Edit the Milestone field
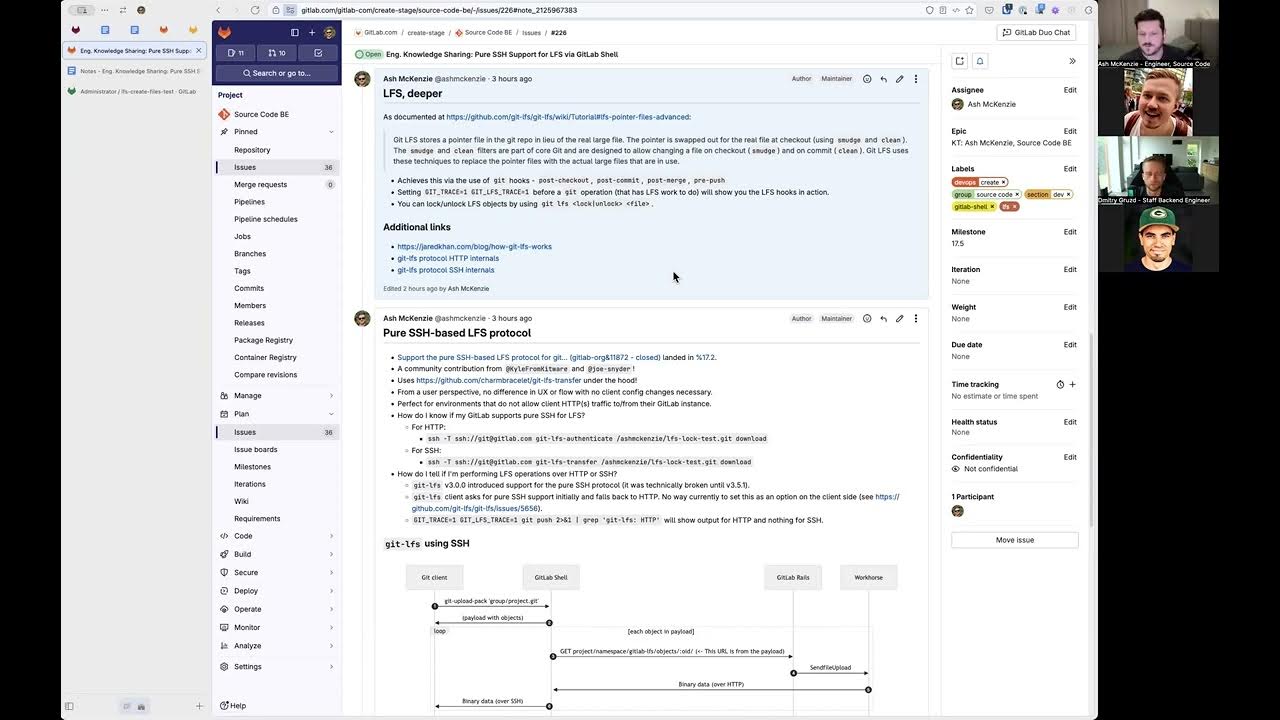 click(x=1070, y=232)
